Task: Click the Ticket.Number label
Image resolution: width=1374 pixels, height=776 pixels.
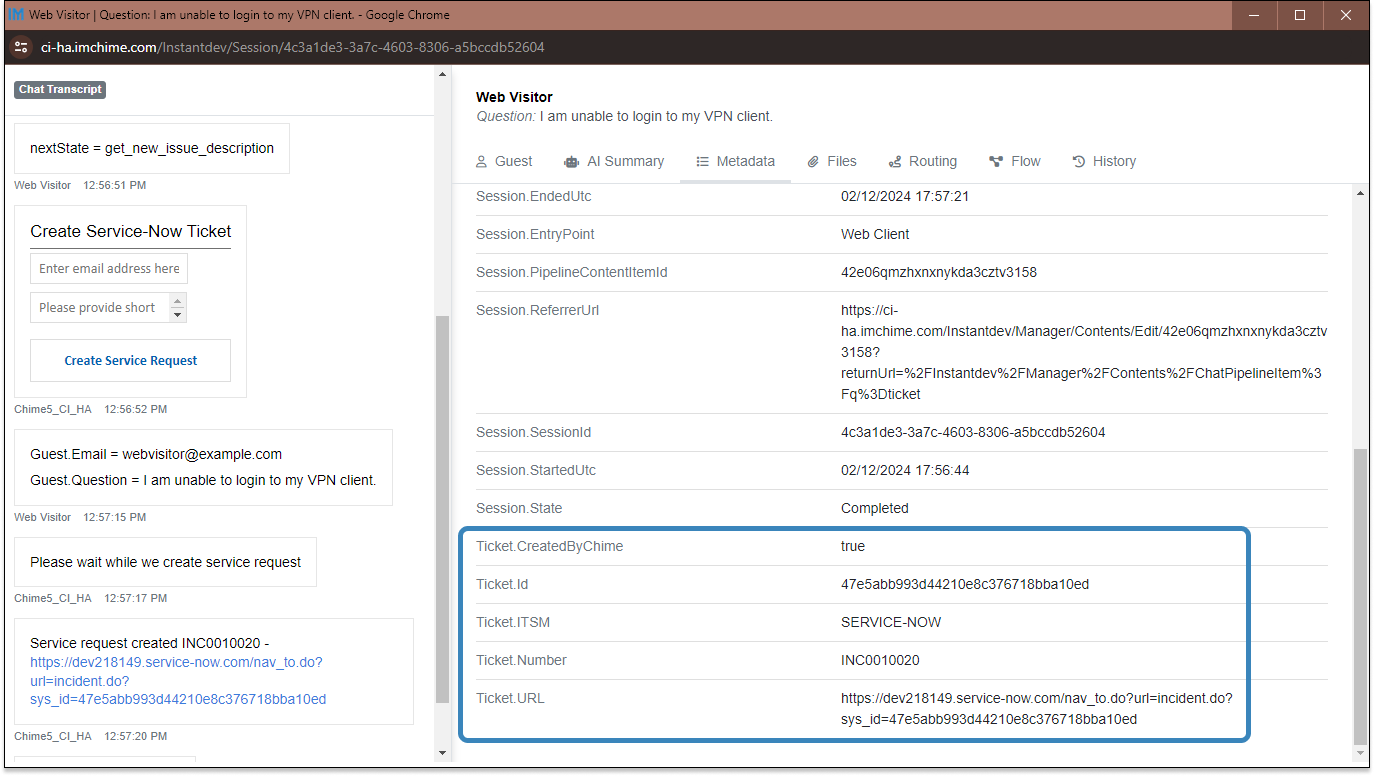Action: coord(521,660)
